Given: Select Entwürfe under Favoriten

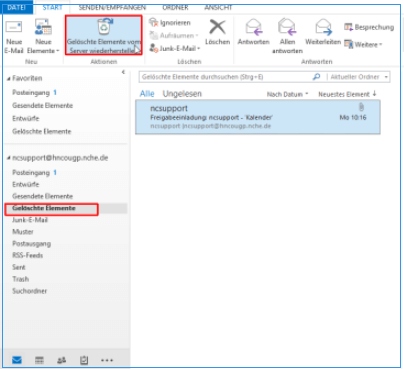Looking at the screenshot, I should [x=26, y=119].
